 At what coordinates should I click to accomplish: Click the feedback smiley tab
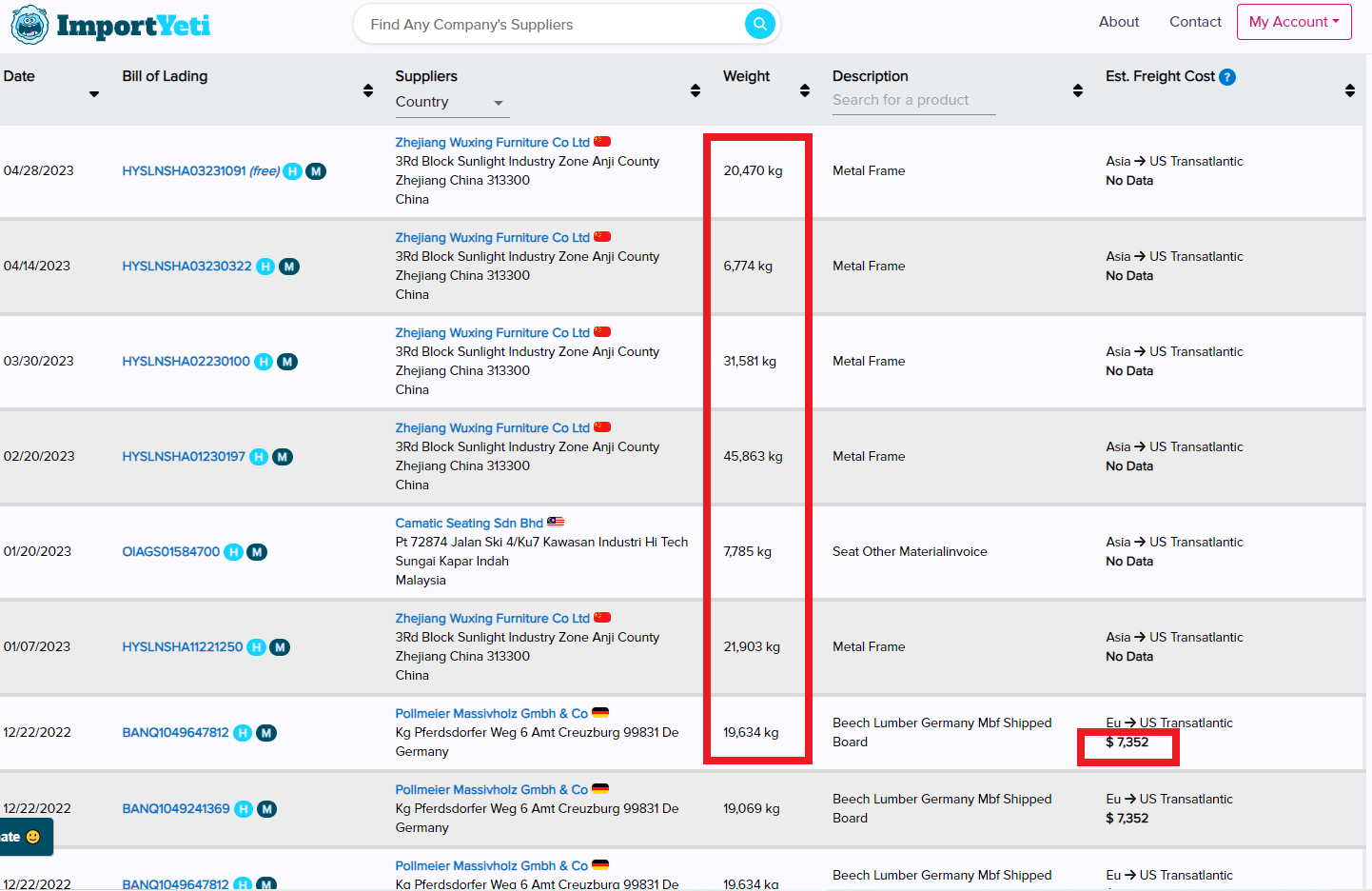(26, 837)
